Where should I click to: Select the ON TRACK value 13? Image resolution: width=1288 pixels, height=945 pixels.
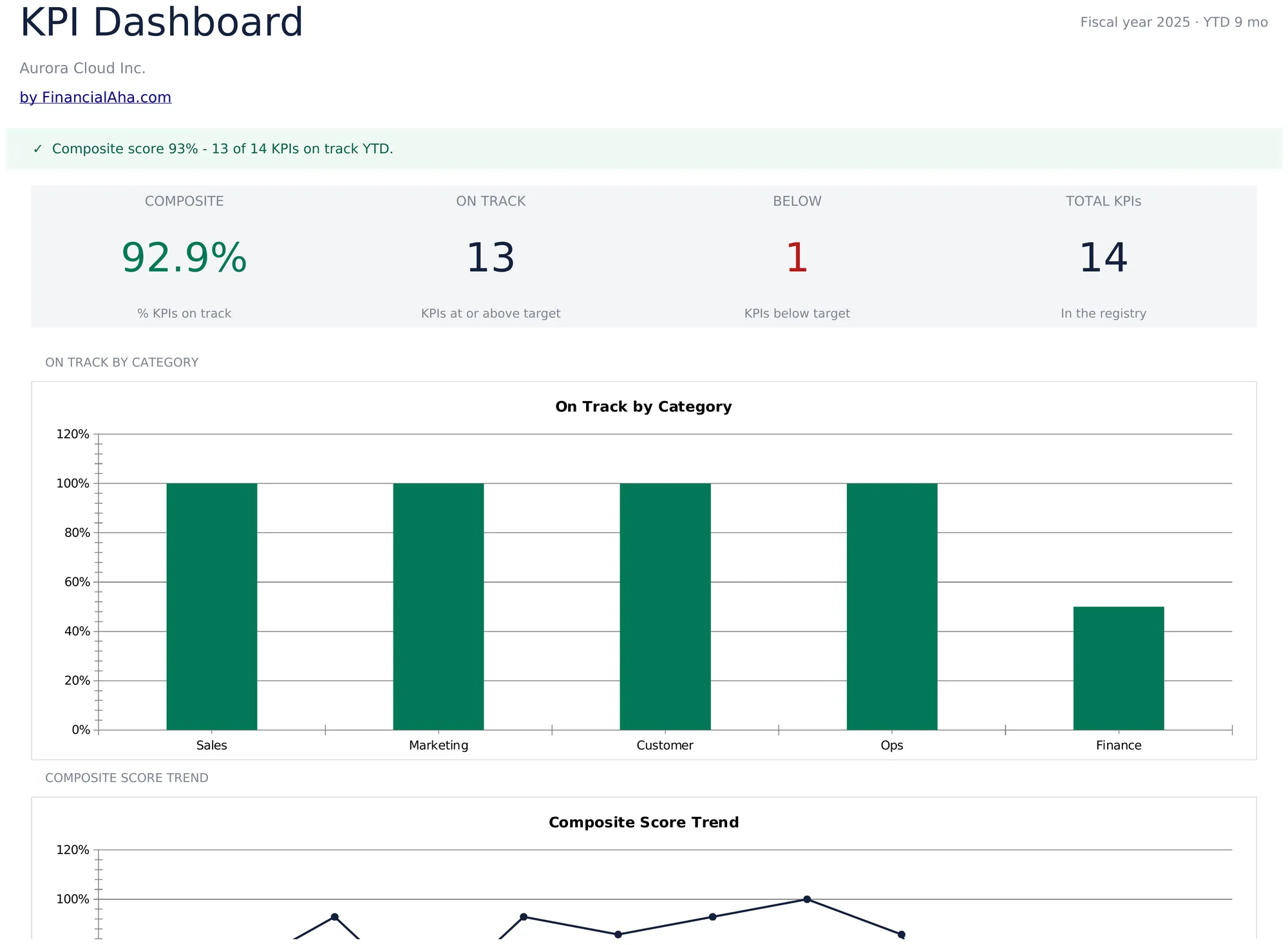(x=491, y=257)
